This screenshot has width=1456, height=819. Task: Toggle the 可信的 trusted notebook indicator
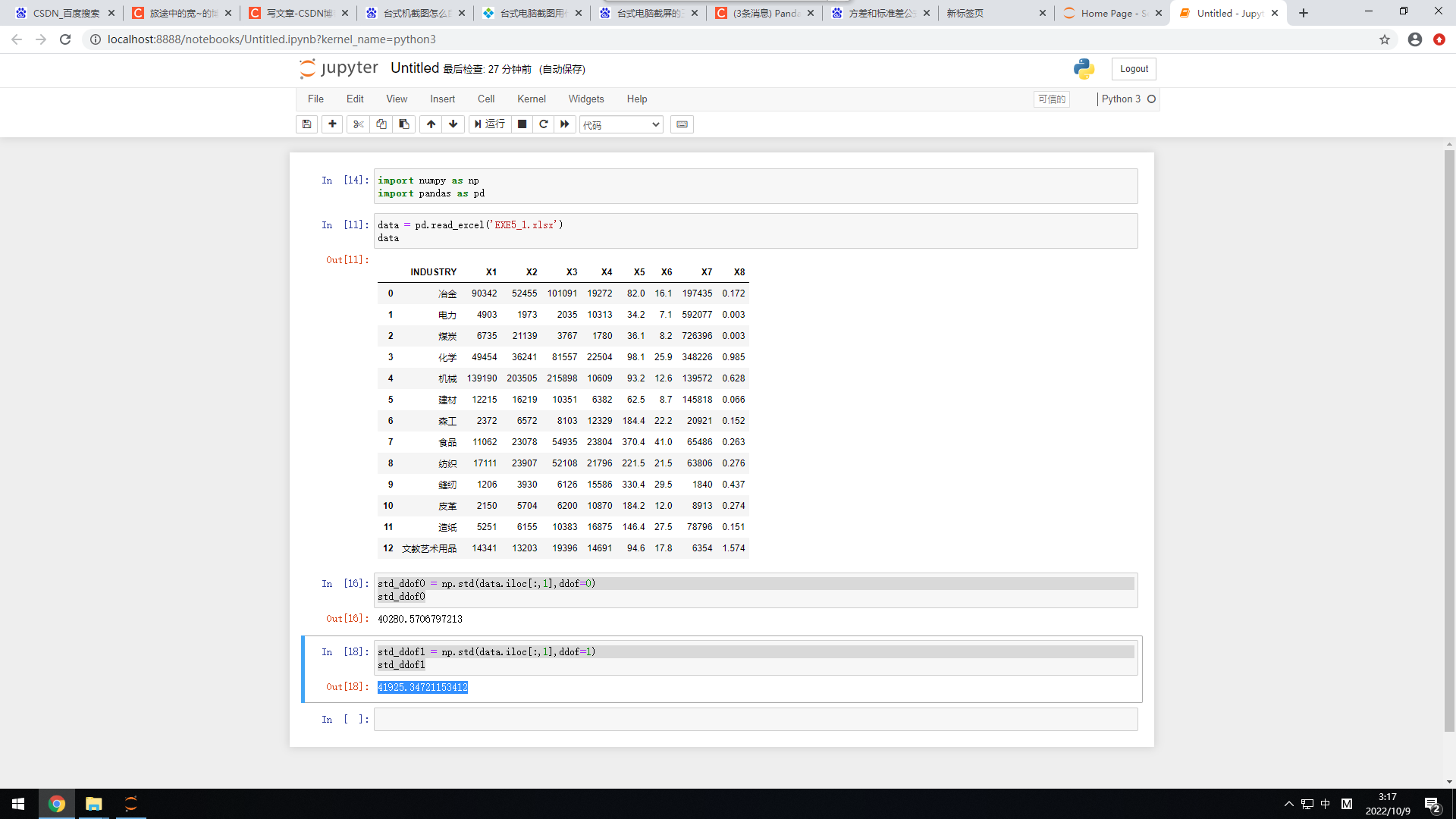1052,99
